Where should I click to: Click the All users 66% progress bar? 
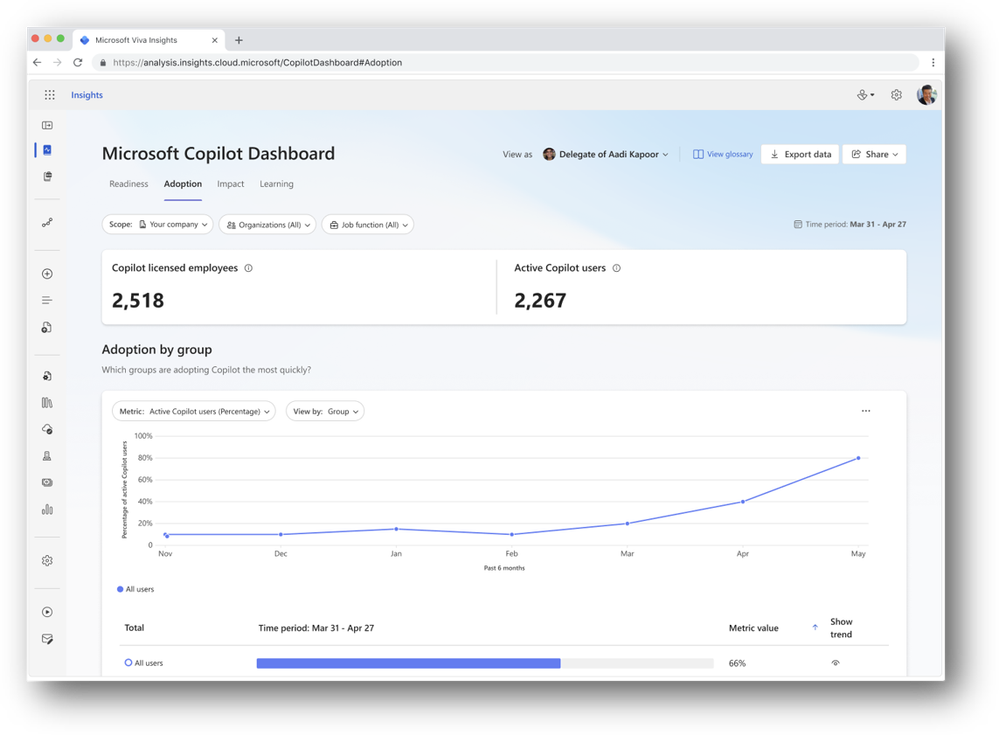[485, 663]
